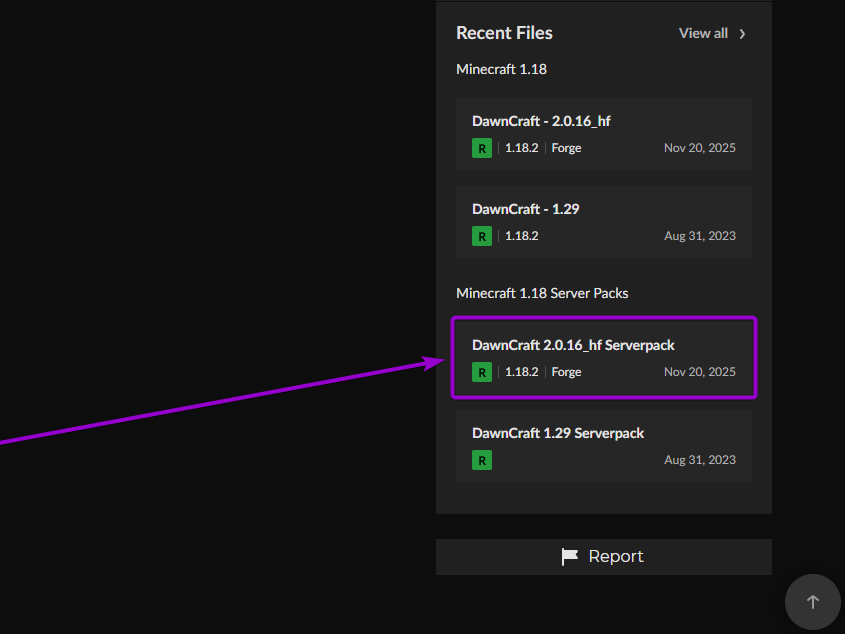Open the View all files link

tap(703, 33)
